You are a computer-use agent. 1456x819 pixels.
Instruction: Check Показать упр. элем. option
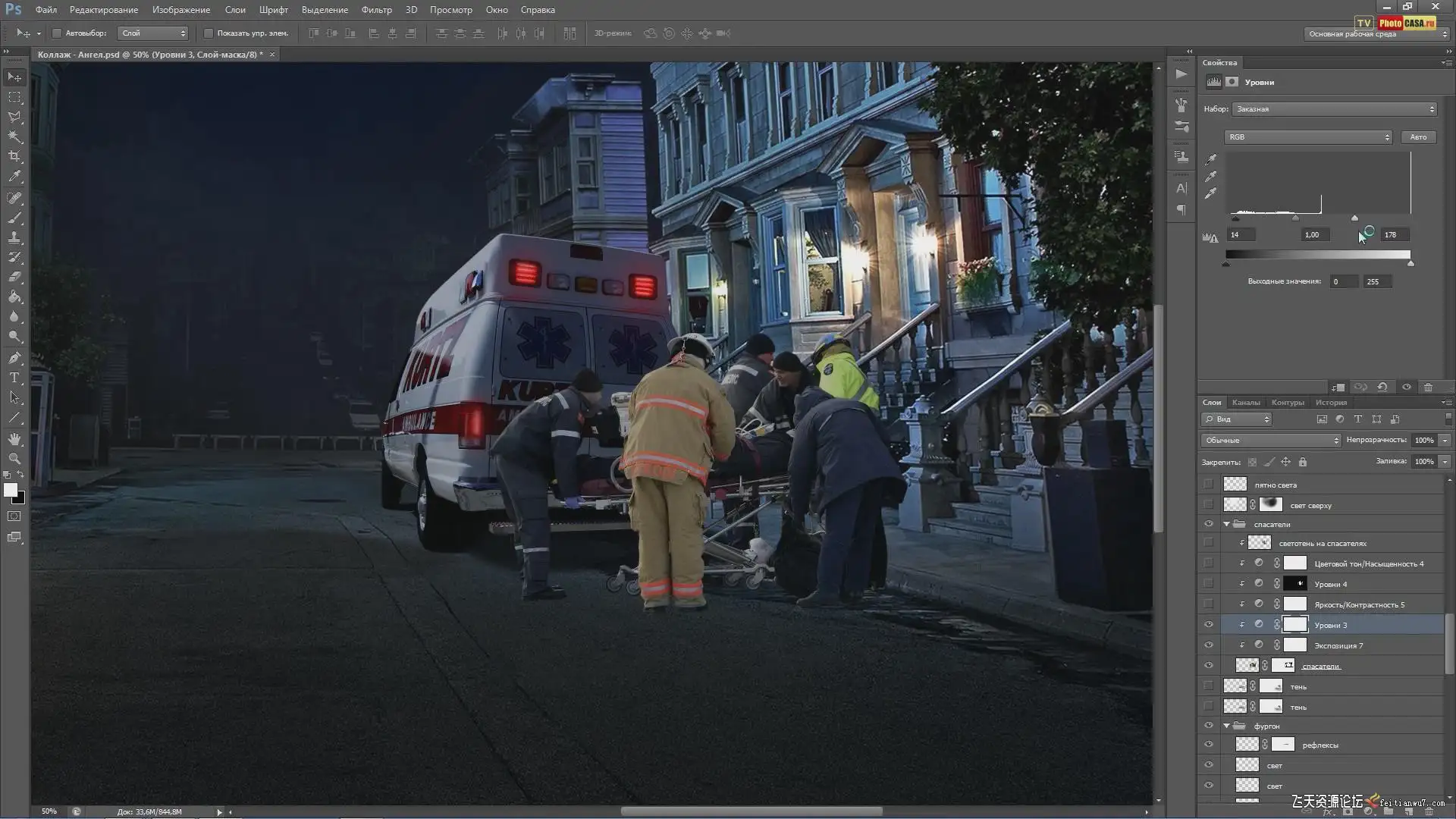[209, 33]
